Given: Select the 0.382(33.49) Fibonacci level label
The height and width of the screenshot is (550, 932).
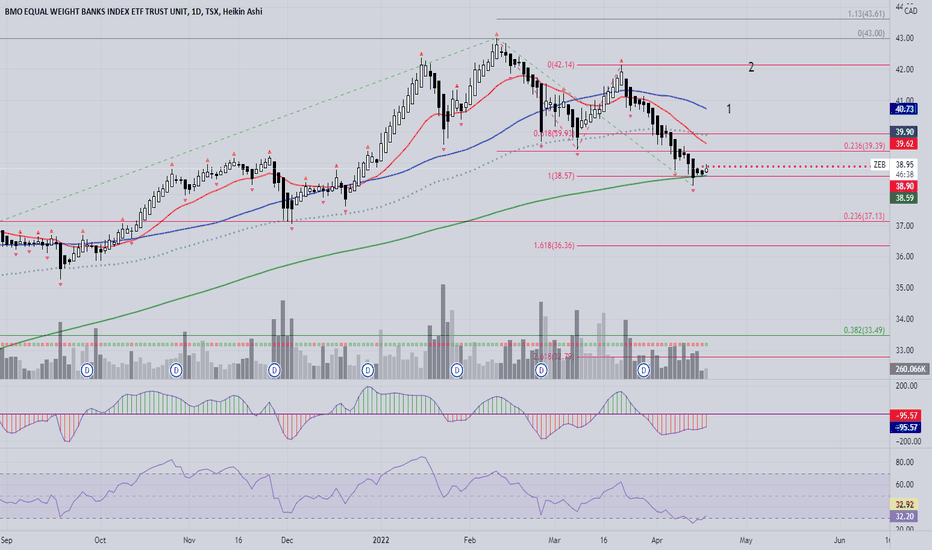Looking at the screenshot, I should tap(864, 330).
